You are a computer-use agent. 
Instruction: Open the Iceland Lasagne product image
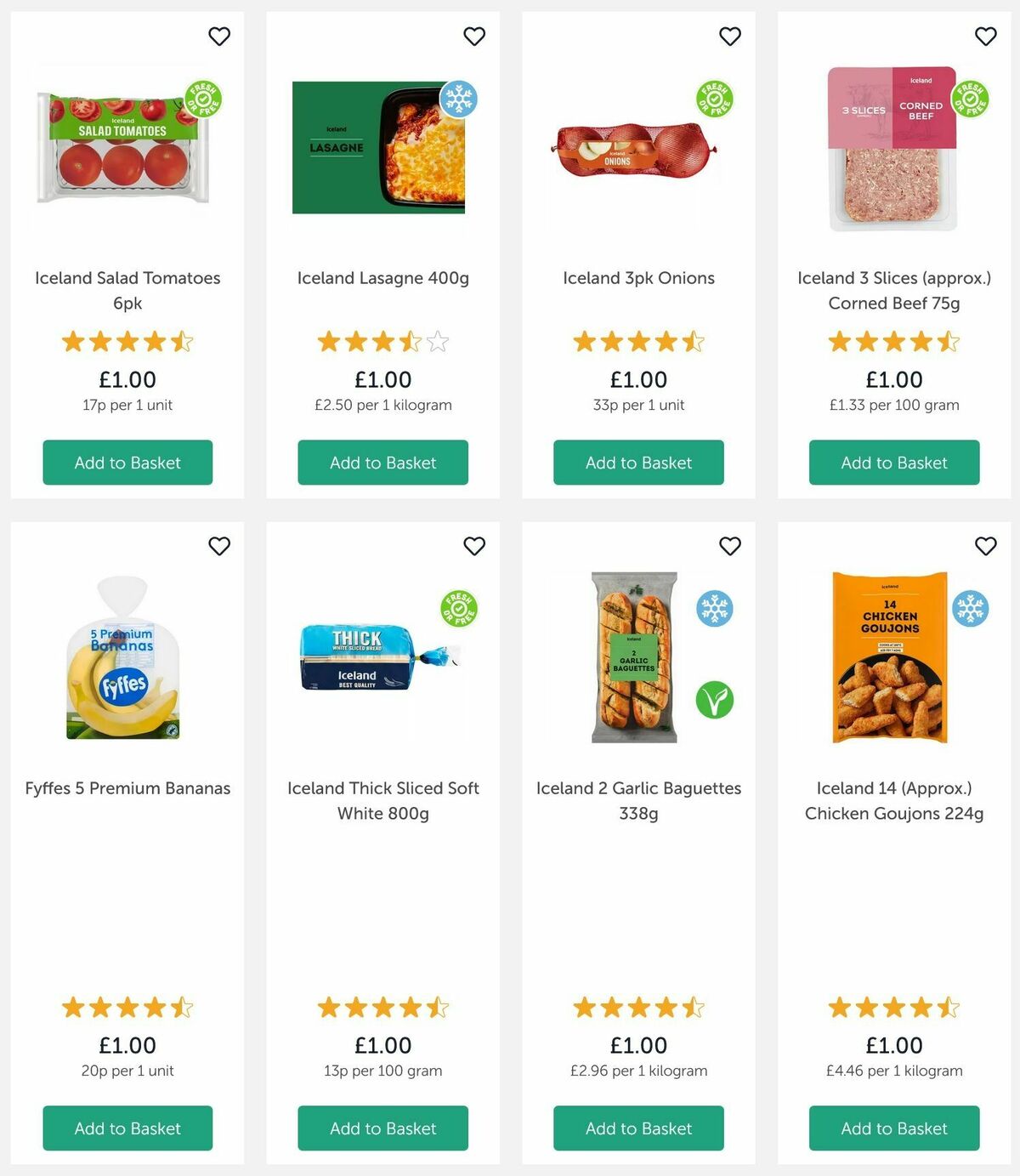(378, 148)
